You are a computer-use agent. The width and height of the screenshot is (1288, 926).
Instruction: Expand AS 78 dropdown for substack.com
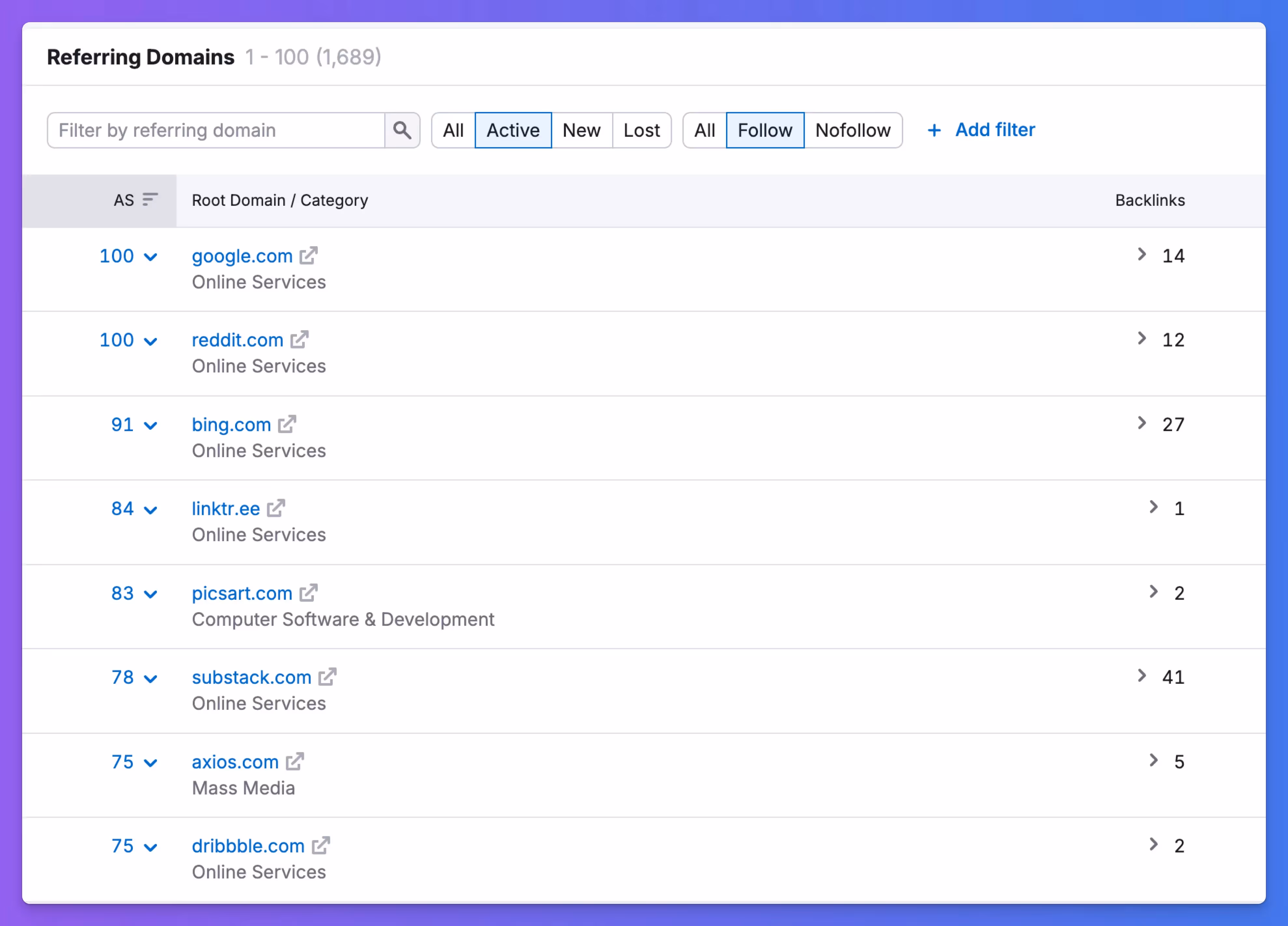point(150,679)
